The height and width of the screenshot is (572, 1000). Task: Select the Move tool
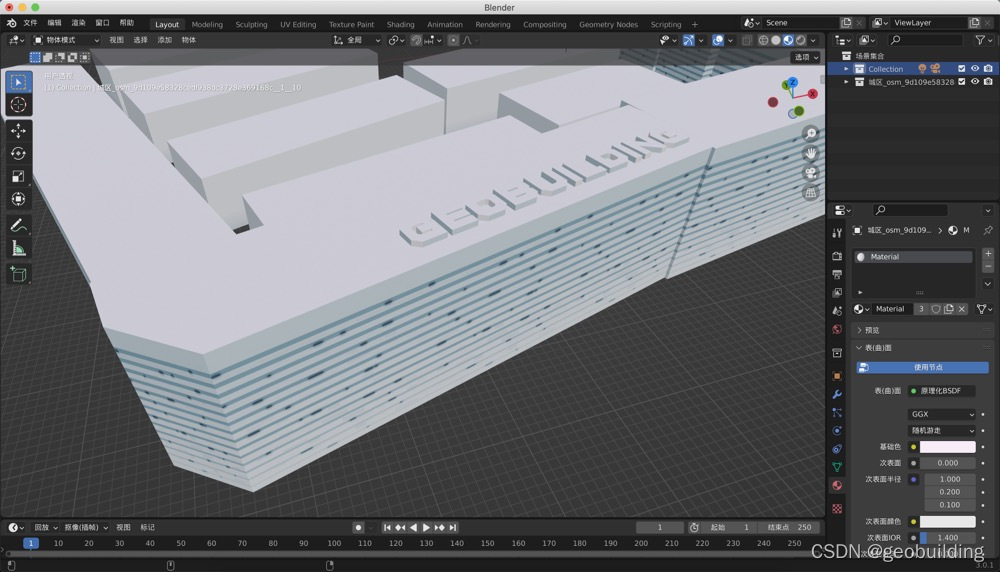click(18, 131)
